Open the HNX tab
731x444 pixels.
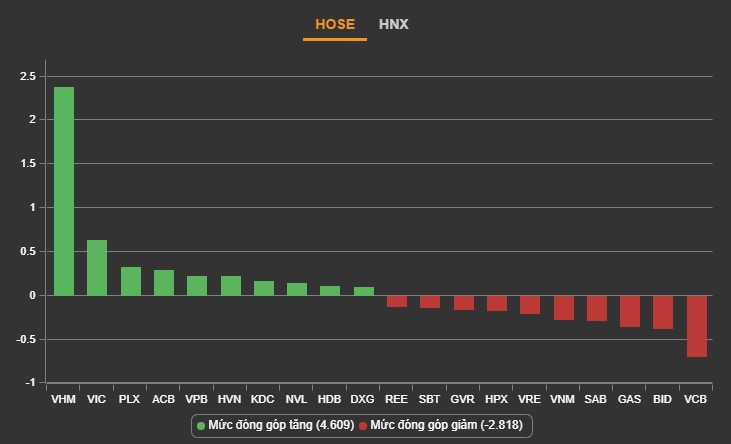(393, 24)
